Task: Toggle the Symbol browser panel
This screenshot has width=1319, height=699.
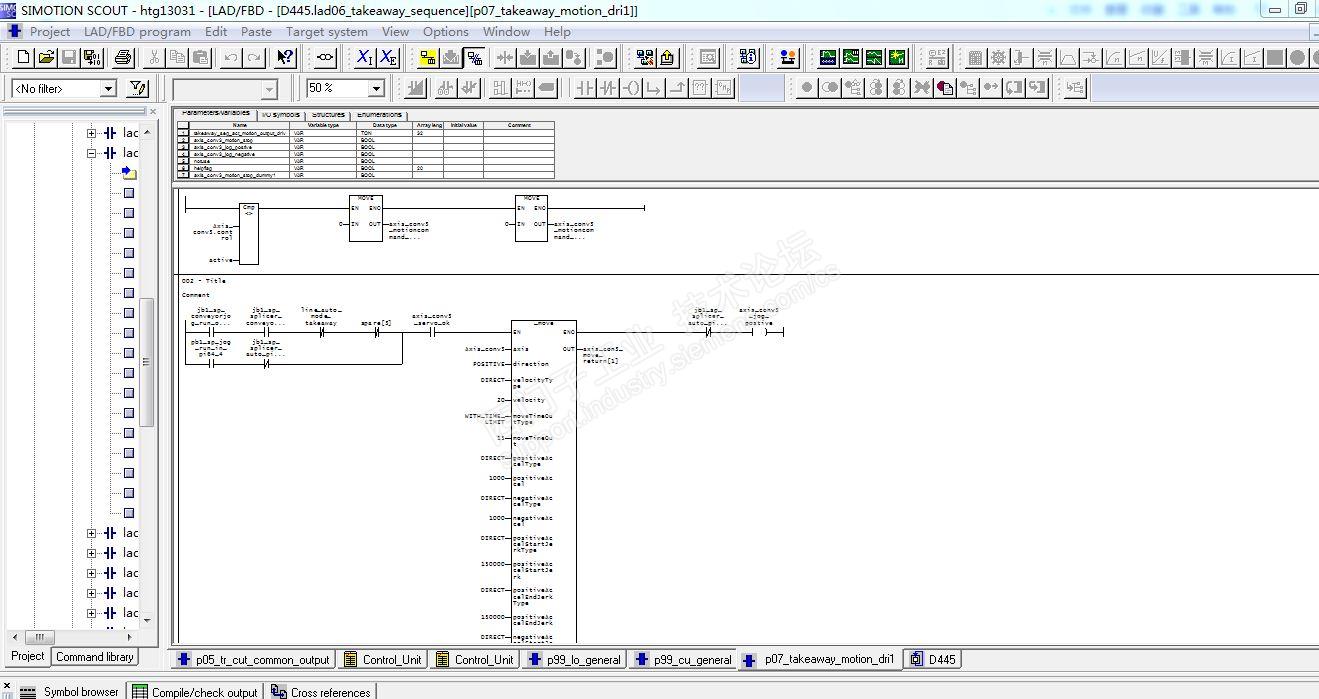Action: coord(70,691)
